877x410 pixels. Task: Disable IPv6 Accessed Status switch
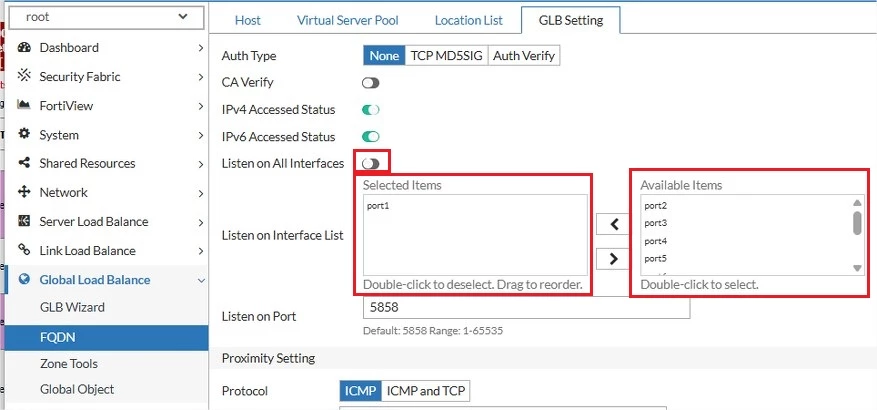coord(370,136)
